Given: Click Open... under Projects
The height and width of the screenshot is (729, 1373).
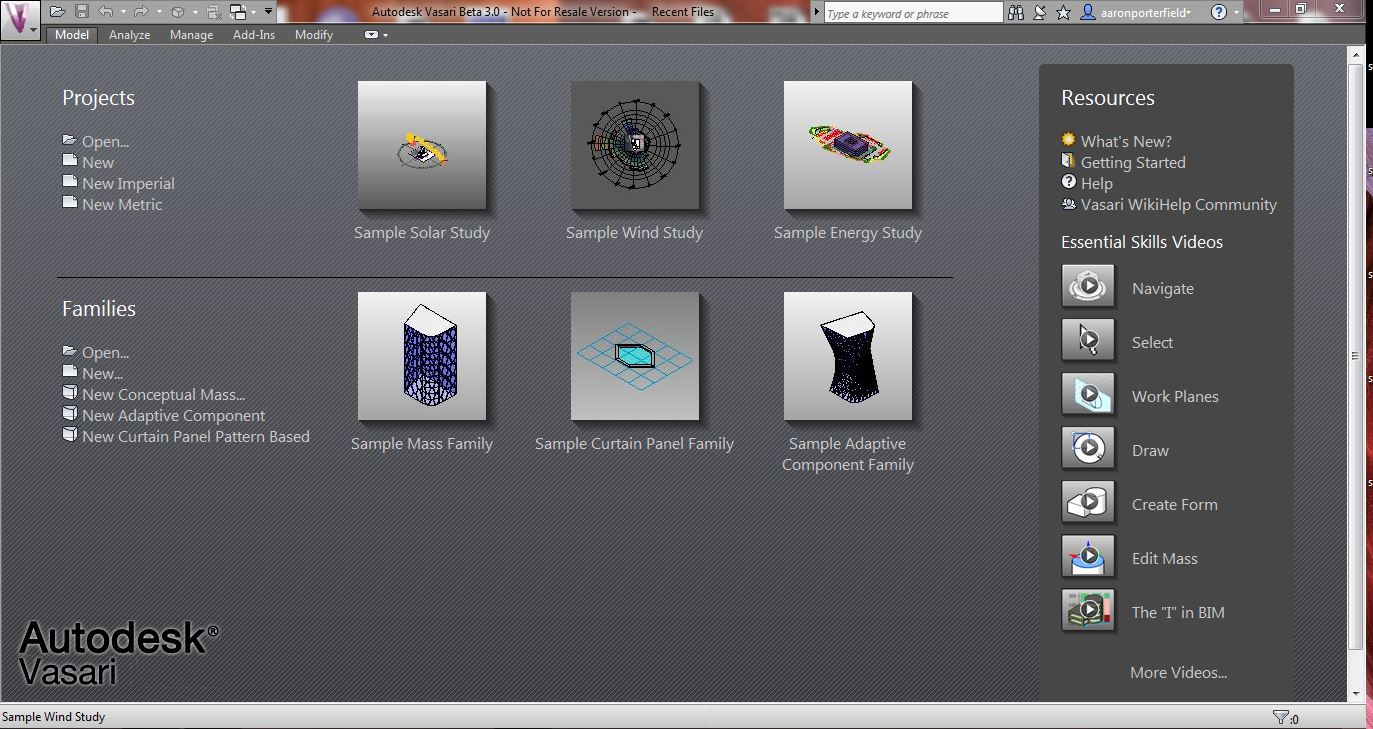Looking at the screenshot, I should [x=105, y=142].
